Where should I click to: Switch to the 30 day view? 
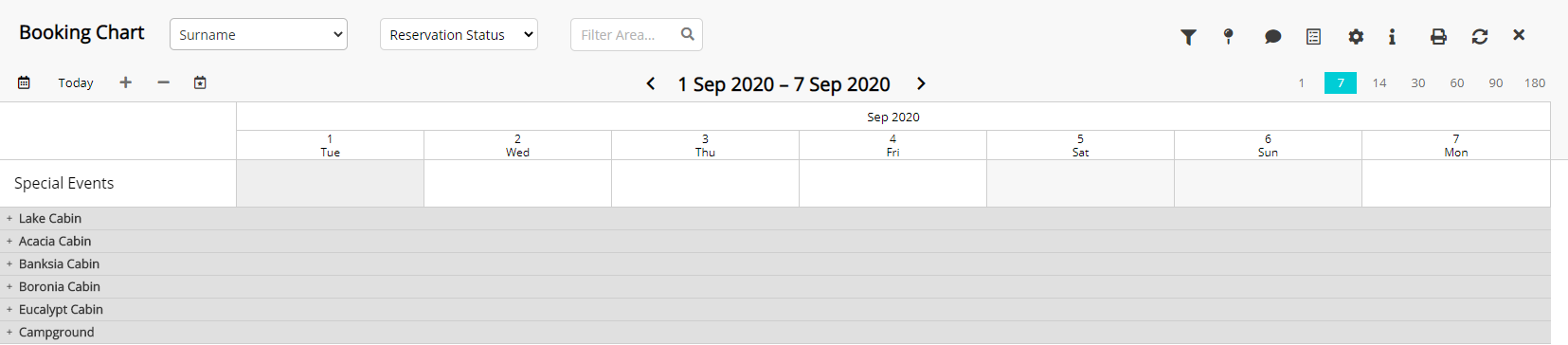[1418, 82]
